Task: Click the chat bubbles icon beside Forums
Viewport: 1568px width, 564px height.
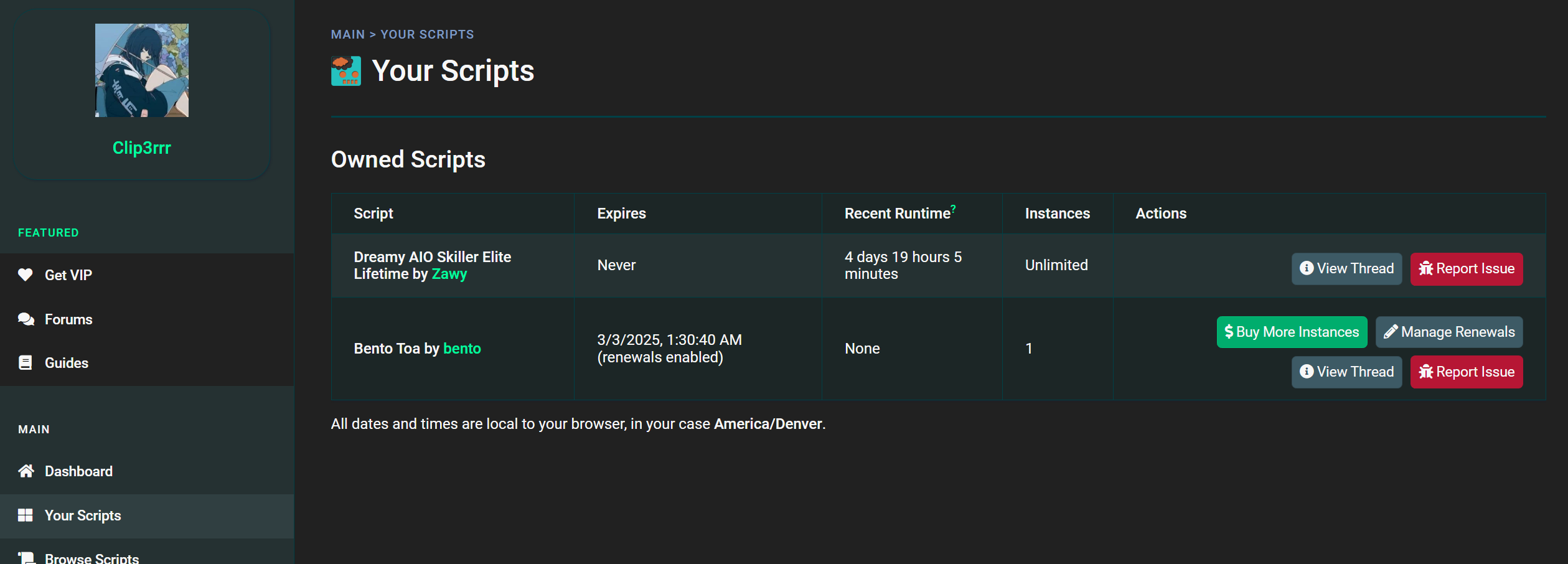Action: click(x=26, y=319)
